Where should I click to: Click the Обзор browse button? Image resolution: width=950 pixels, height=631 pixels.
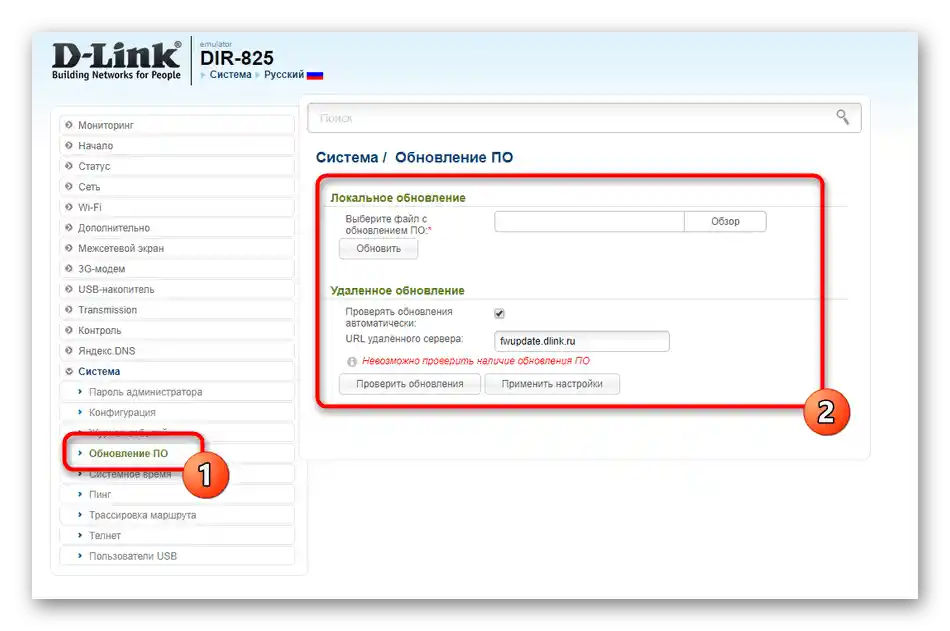tap(725, 222)
